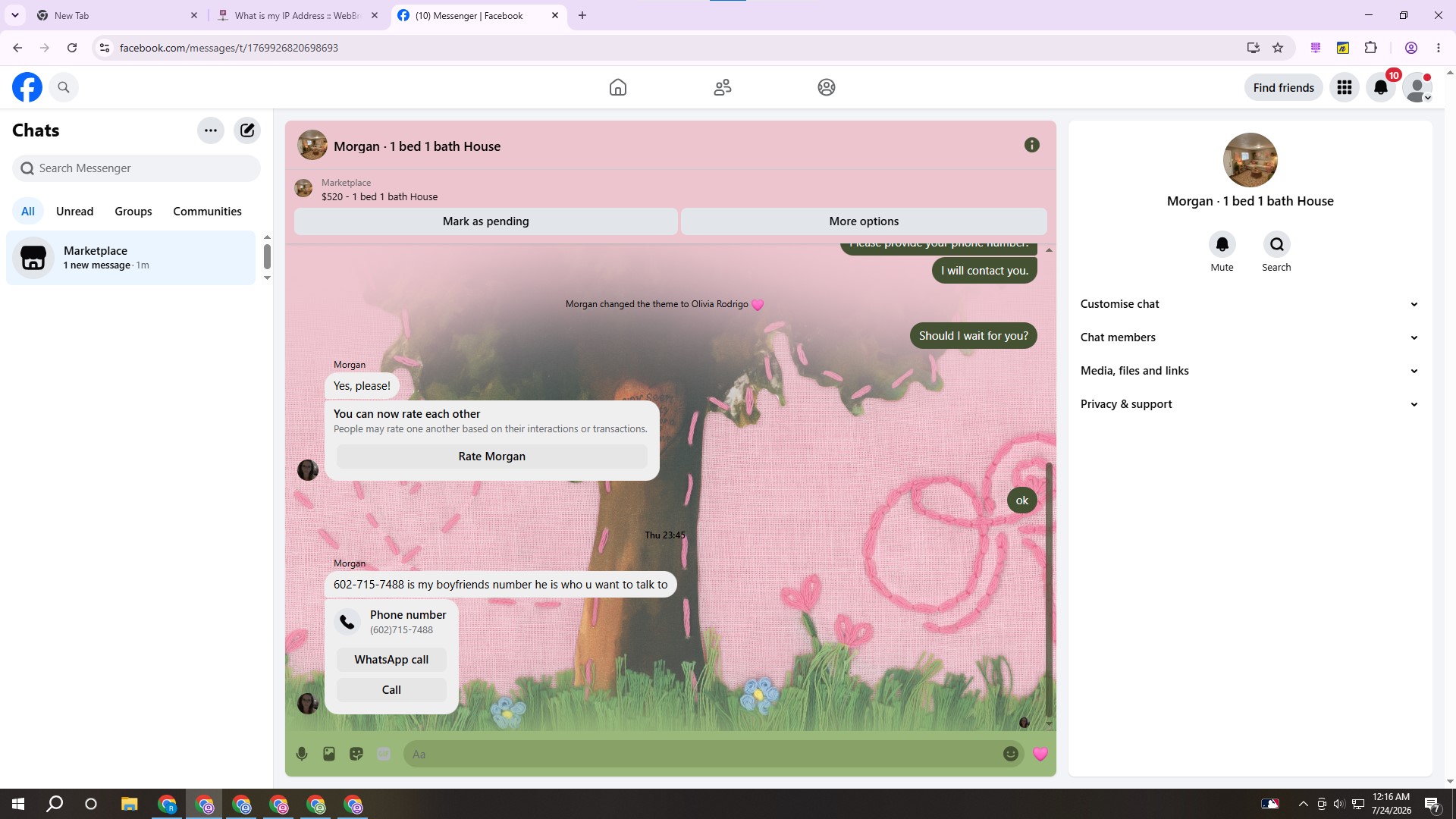This screenshot has width=1456, height=819.
Task: Open the Facebook logo home link
Action: pos(27,87)
